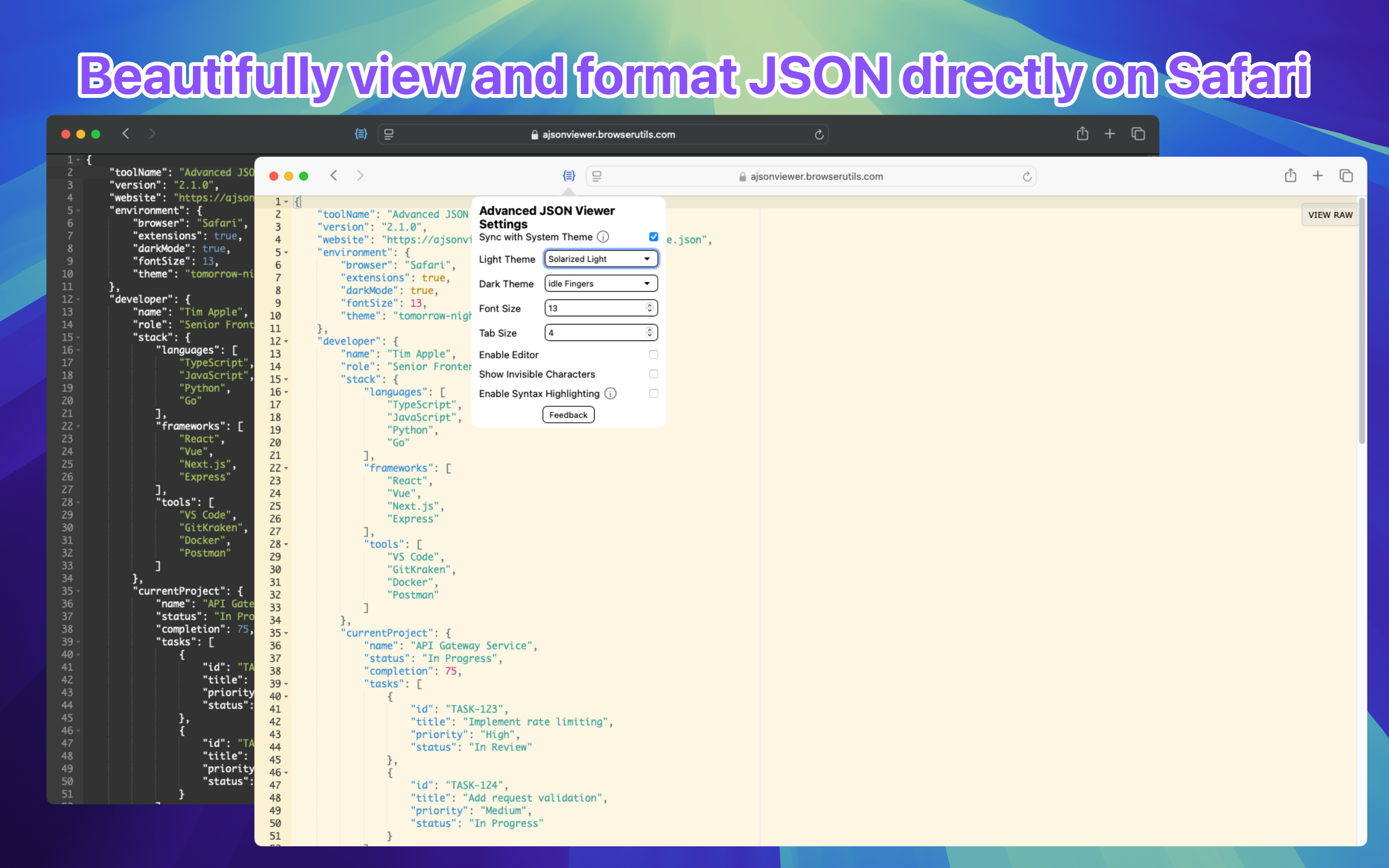Click info icon beside Enable Syntax Highlighting

[x=610, y=393]
